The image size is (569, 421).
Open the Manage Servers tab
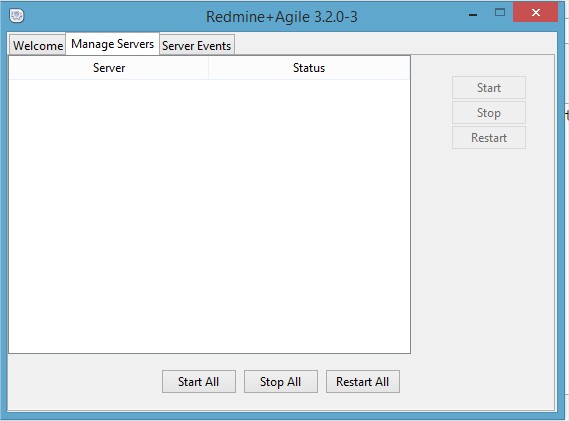pos(112,44)
